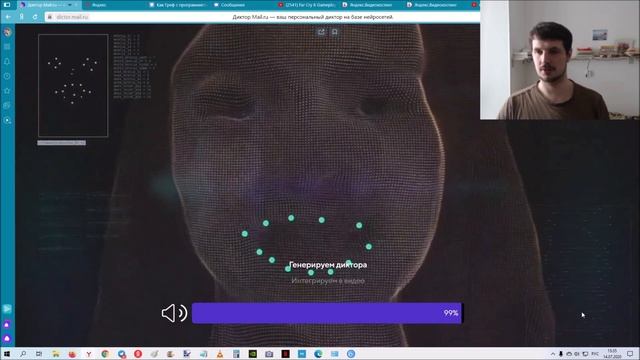Click the purple 99% generation progress bar
640x360 pixels.
[x=327, y=313]
